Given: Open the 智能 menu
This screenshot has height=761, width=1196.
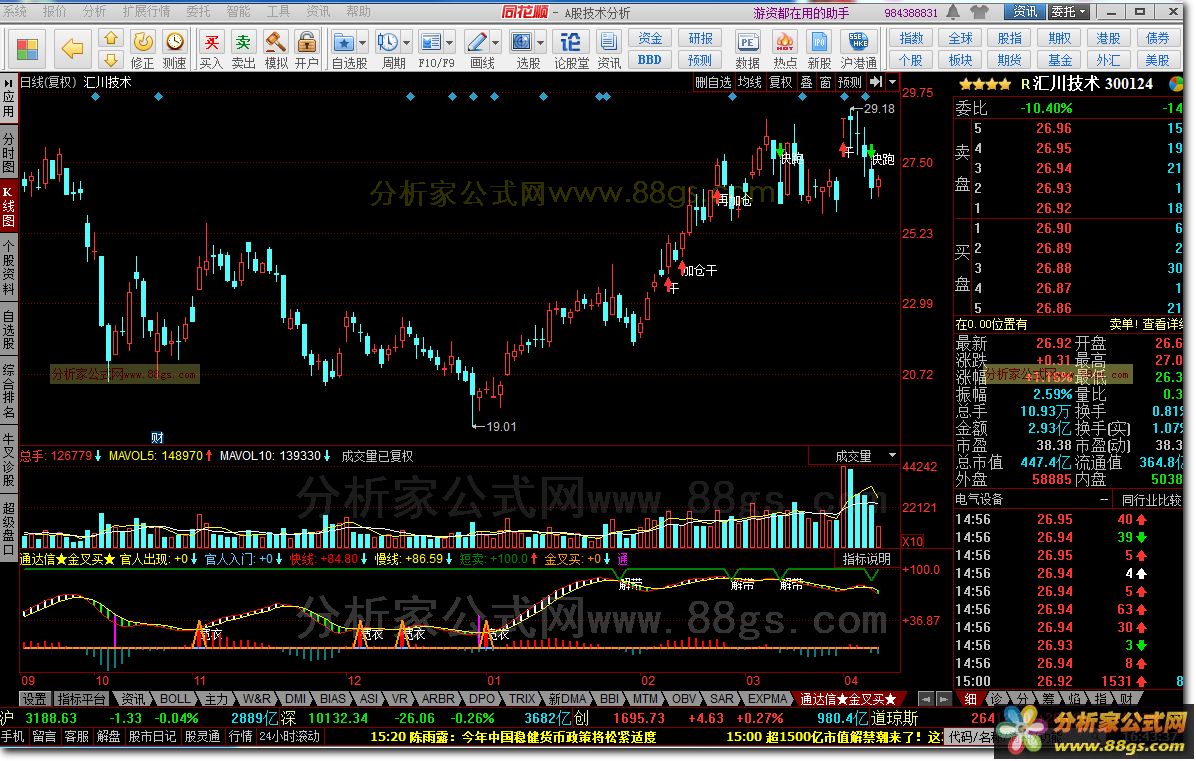Looking at the screenshot, I should [x=238, y=11].
